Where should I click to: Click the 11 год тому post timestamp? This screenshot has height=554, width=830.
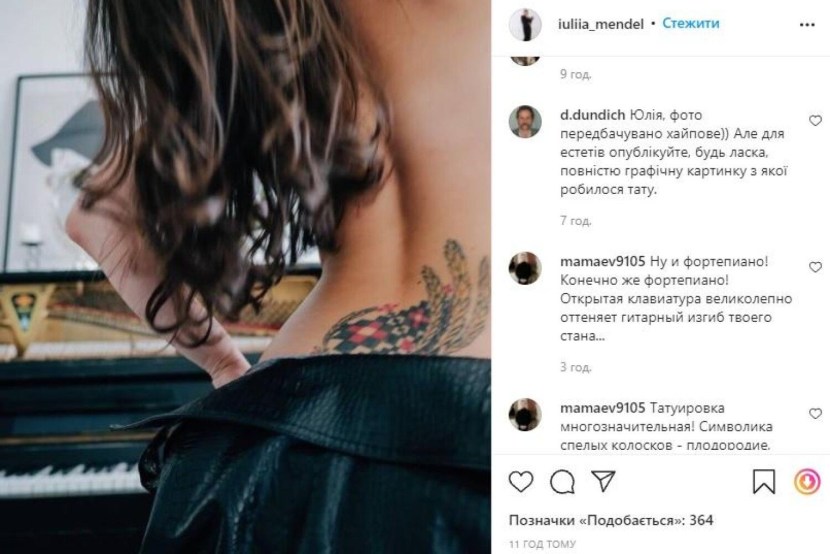[x=542, y=544]
